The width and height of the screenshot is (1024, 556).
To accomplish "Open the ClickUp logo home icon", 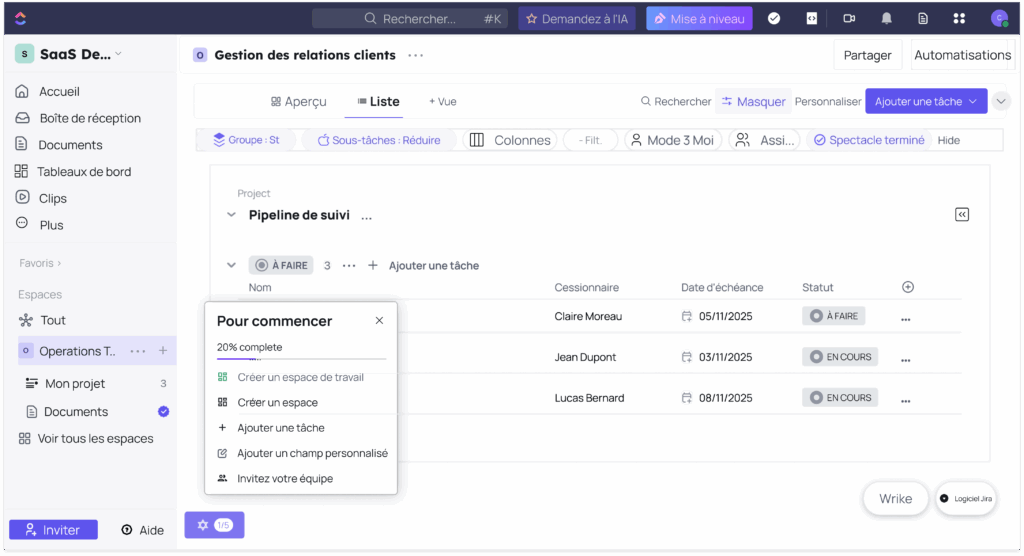I will click(x=20, y=18).
